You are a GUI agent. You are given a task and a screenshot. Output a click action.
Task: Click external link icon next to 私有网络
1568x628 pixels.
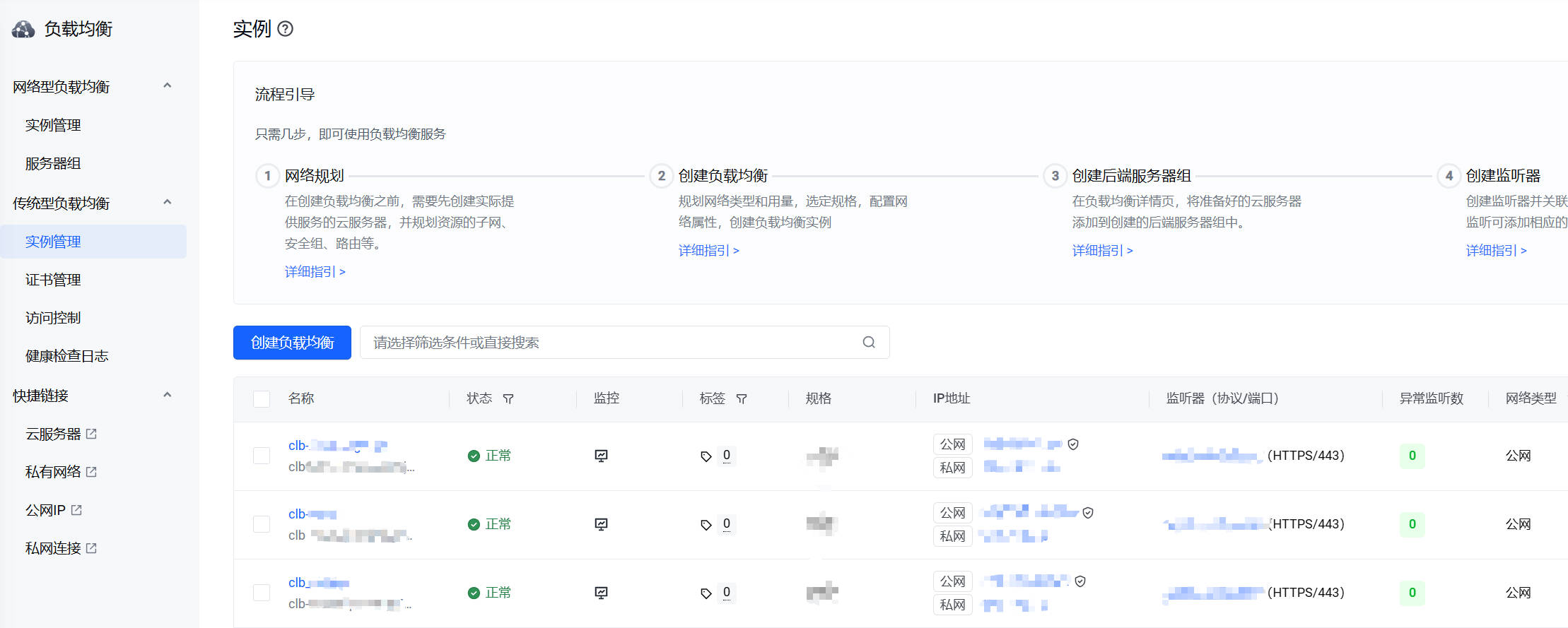(91, 472)
